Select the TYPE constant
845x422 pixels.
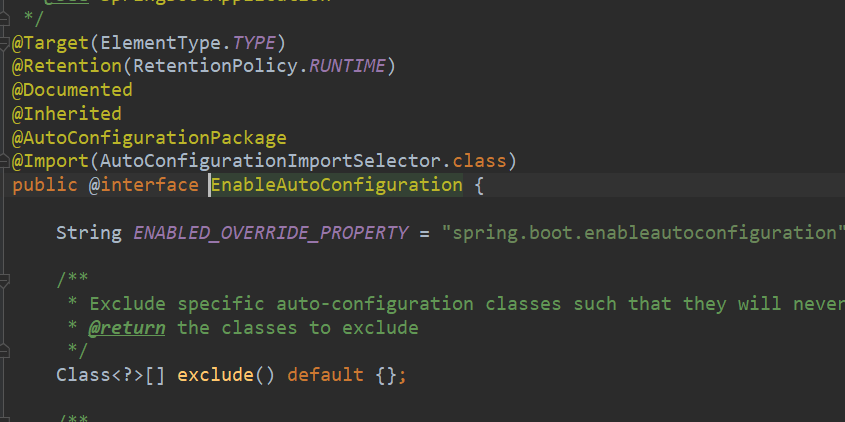254,43
